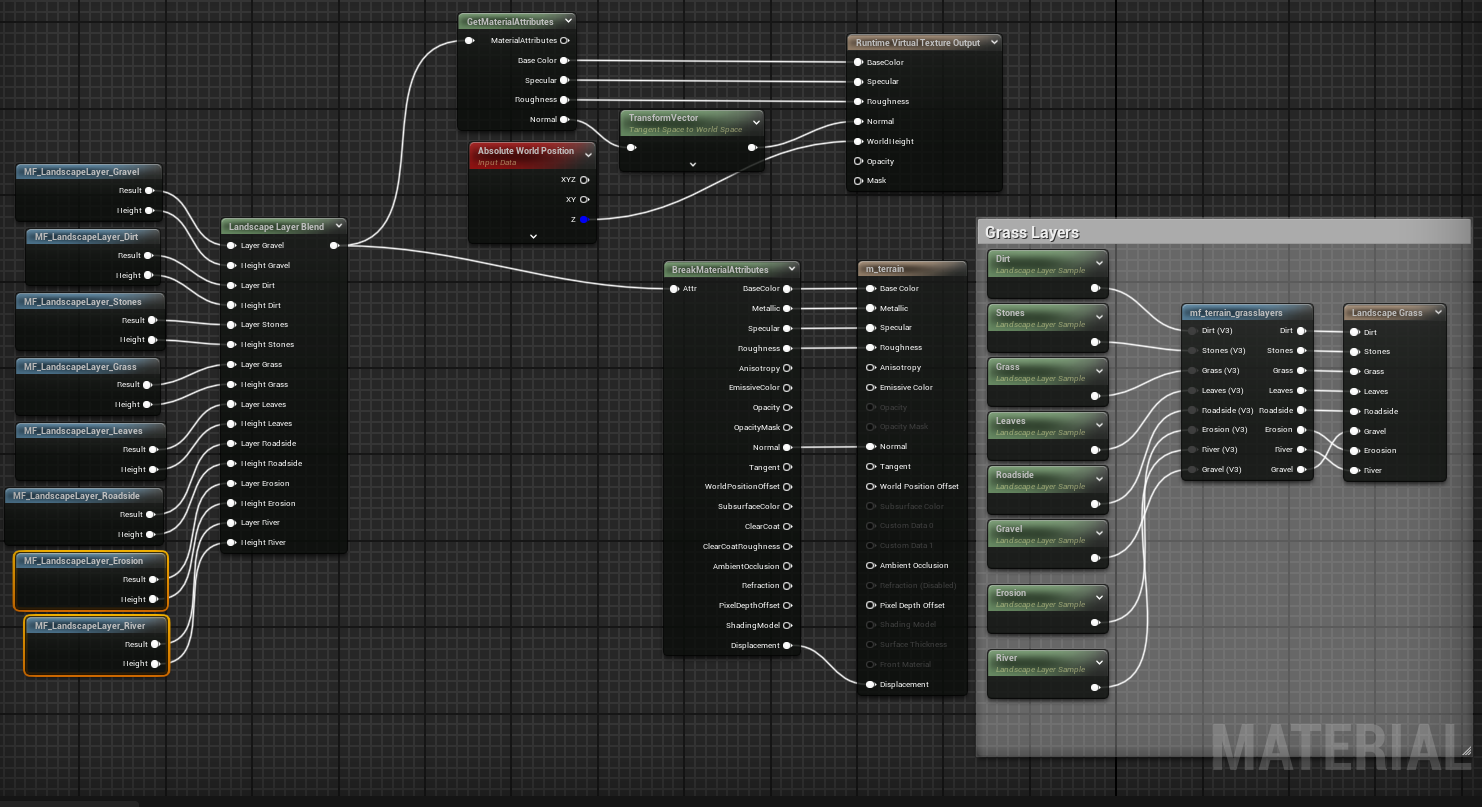Toggle the chevron on the Landscape Layer Blend node

(x=338, y=227)
